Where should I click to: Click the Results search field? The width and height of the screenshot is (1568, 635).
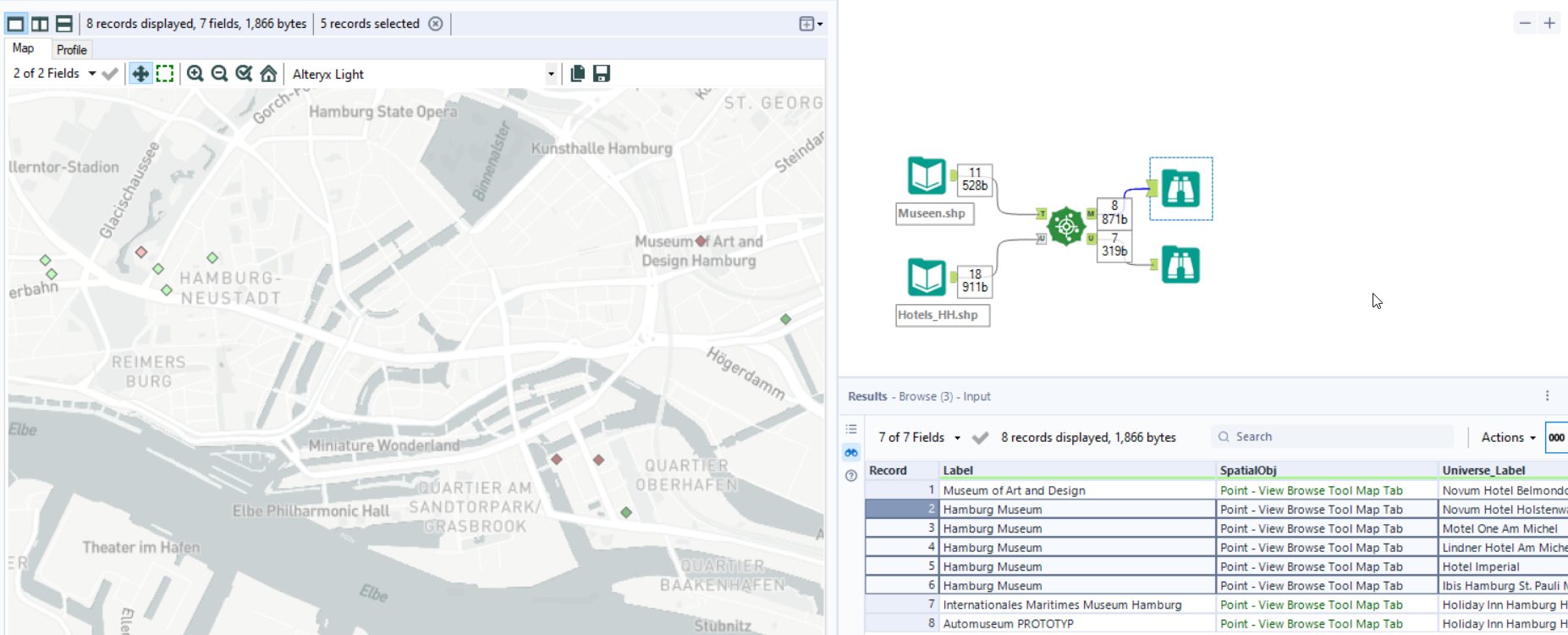(x=1337, y=437)
